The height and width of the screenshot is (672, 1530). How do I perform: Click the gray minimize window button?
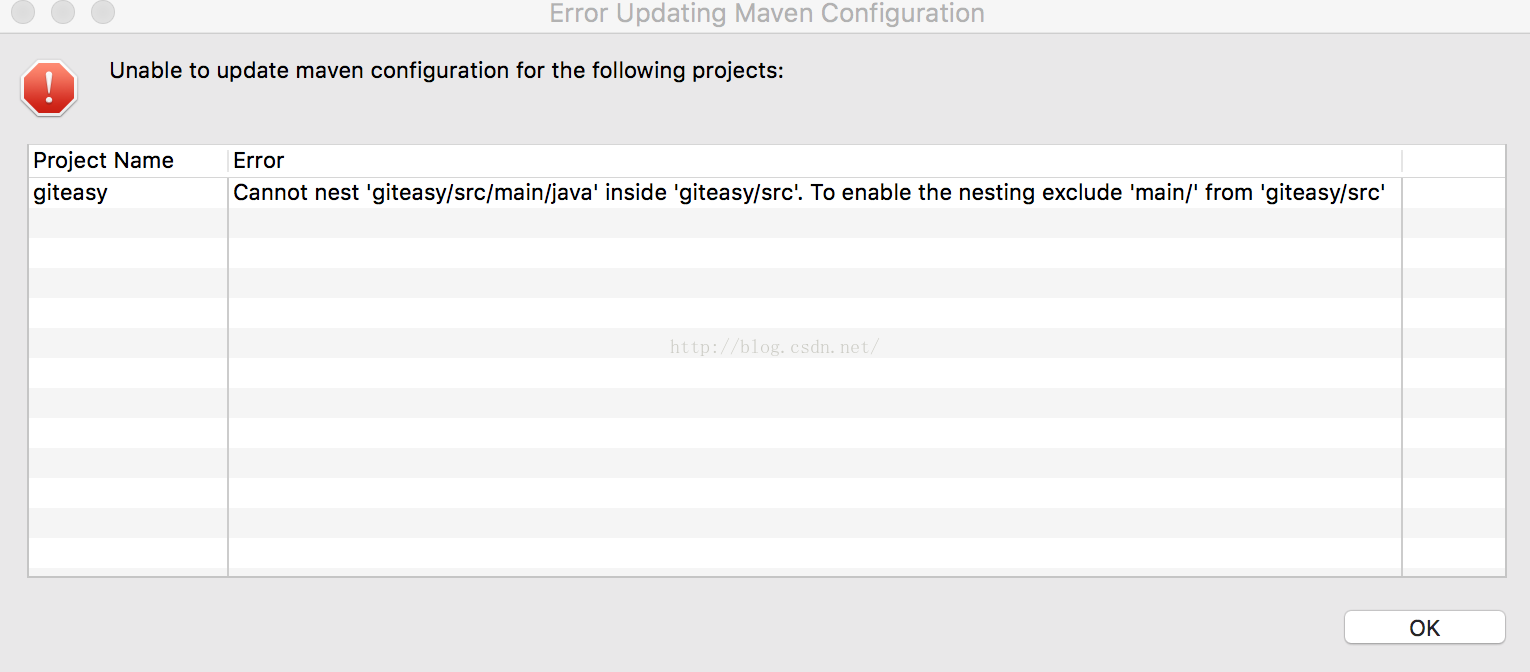tap(63, 13)
